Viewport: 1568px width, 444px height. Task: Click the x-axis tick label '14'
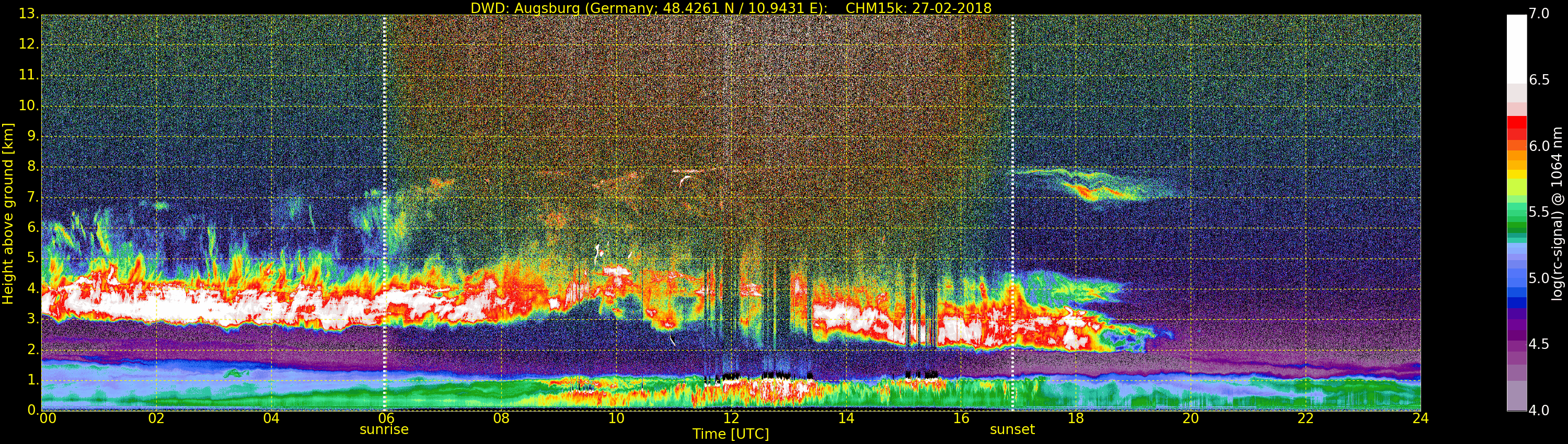point(846,418)
